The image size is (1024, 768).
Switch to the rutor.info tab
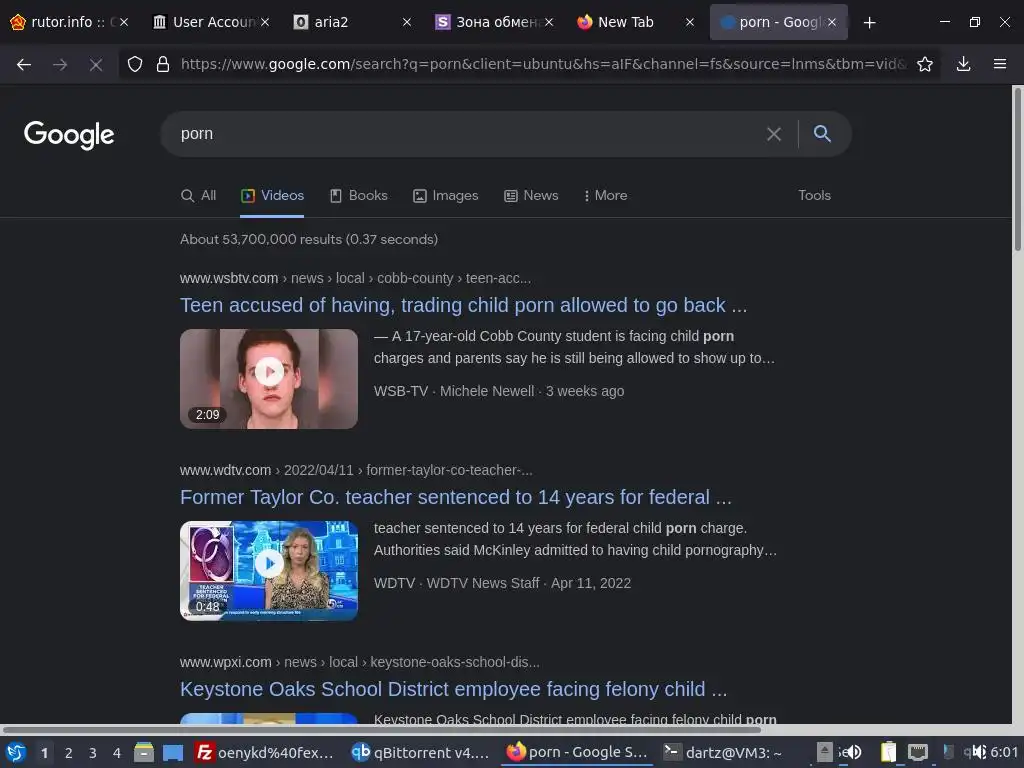(62, 22)
